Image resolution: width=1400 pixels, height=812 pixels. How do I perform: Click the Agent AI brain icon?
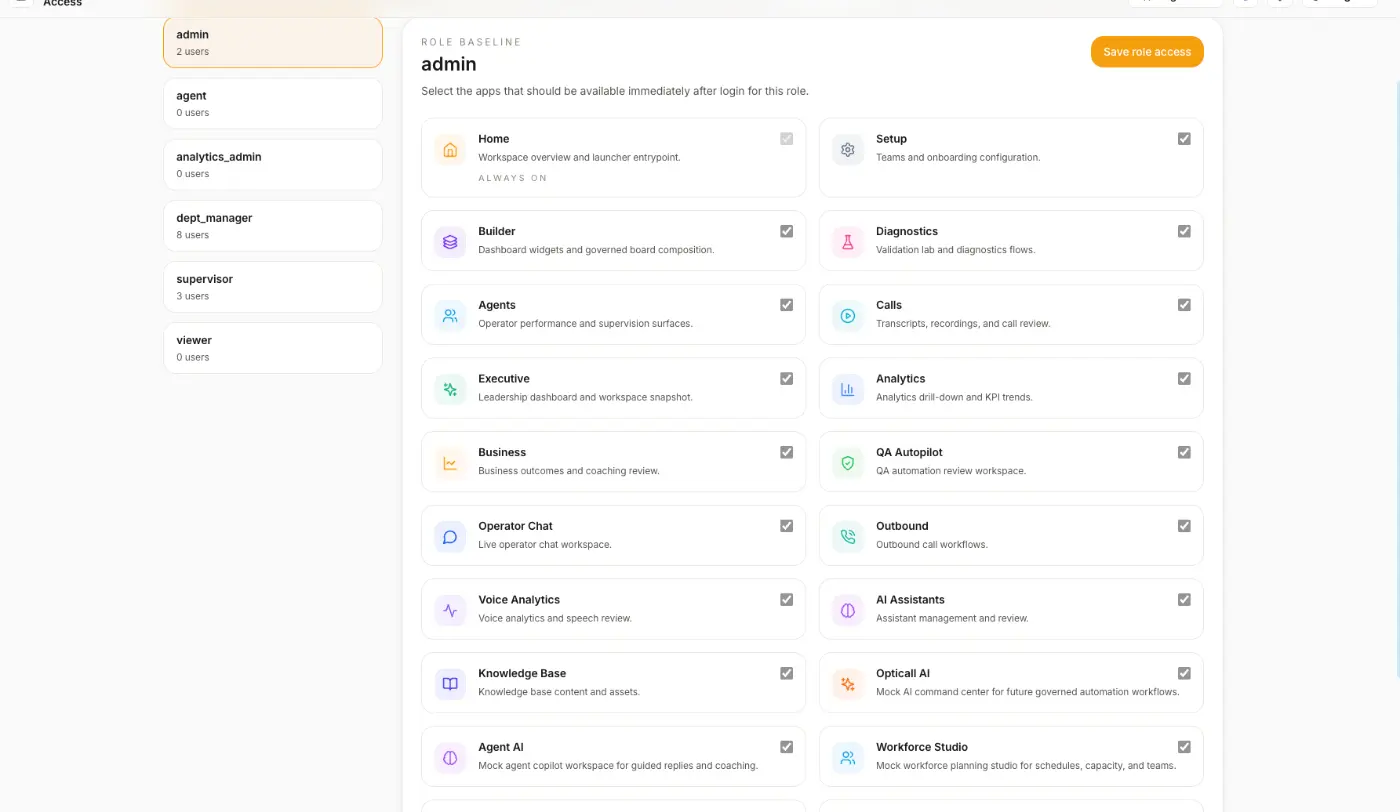(450, 758)
